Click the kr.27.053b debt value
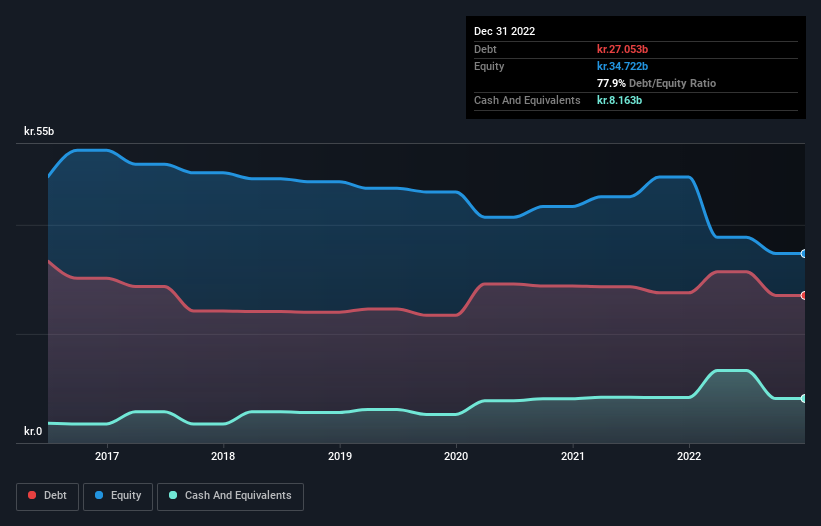This screenshot has width=821, height=526. click(x=623, y=49)
